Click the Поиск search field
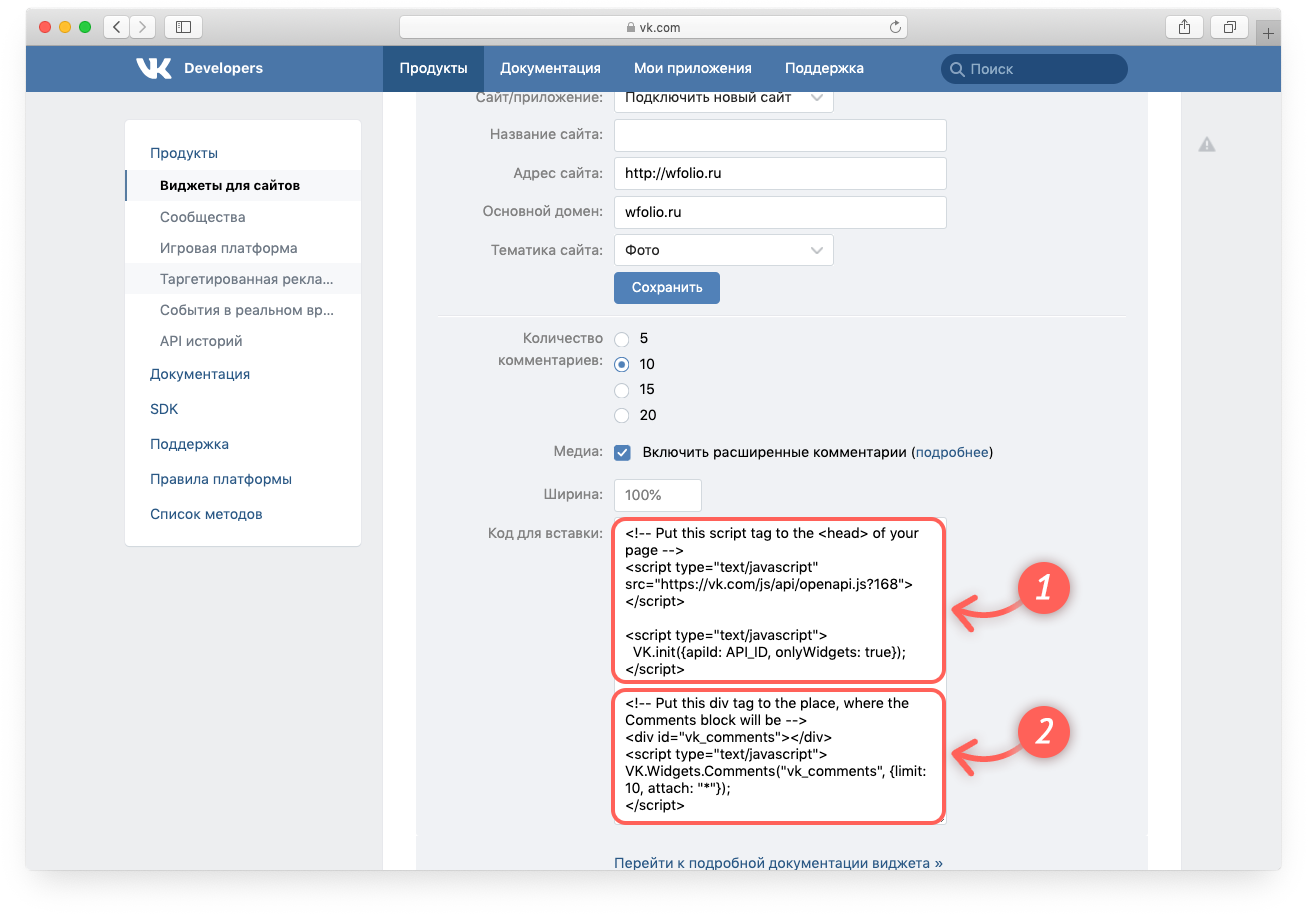The width and height of the screenshot is (1308, 914). click(1034, 69)
